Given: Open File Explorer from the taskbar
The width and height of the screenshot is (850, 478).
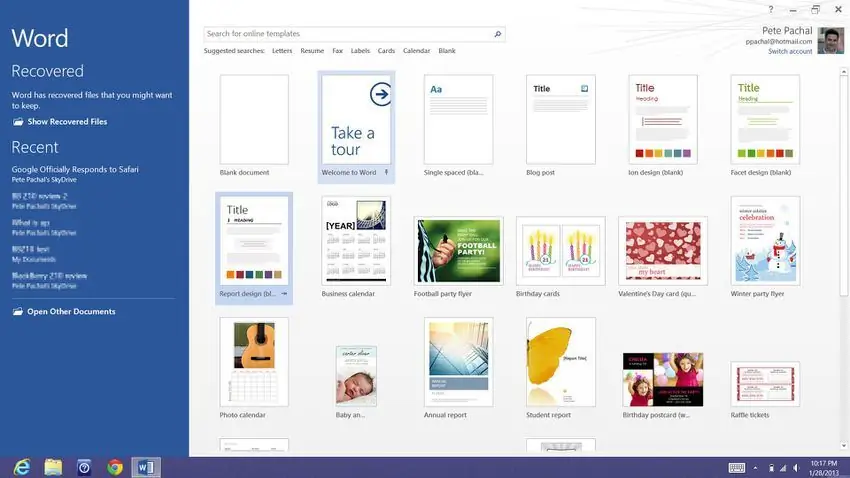Looking at the screenshot, I should 53,467.
